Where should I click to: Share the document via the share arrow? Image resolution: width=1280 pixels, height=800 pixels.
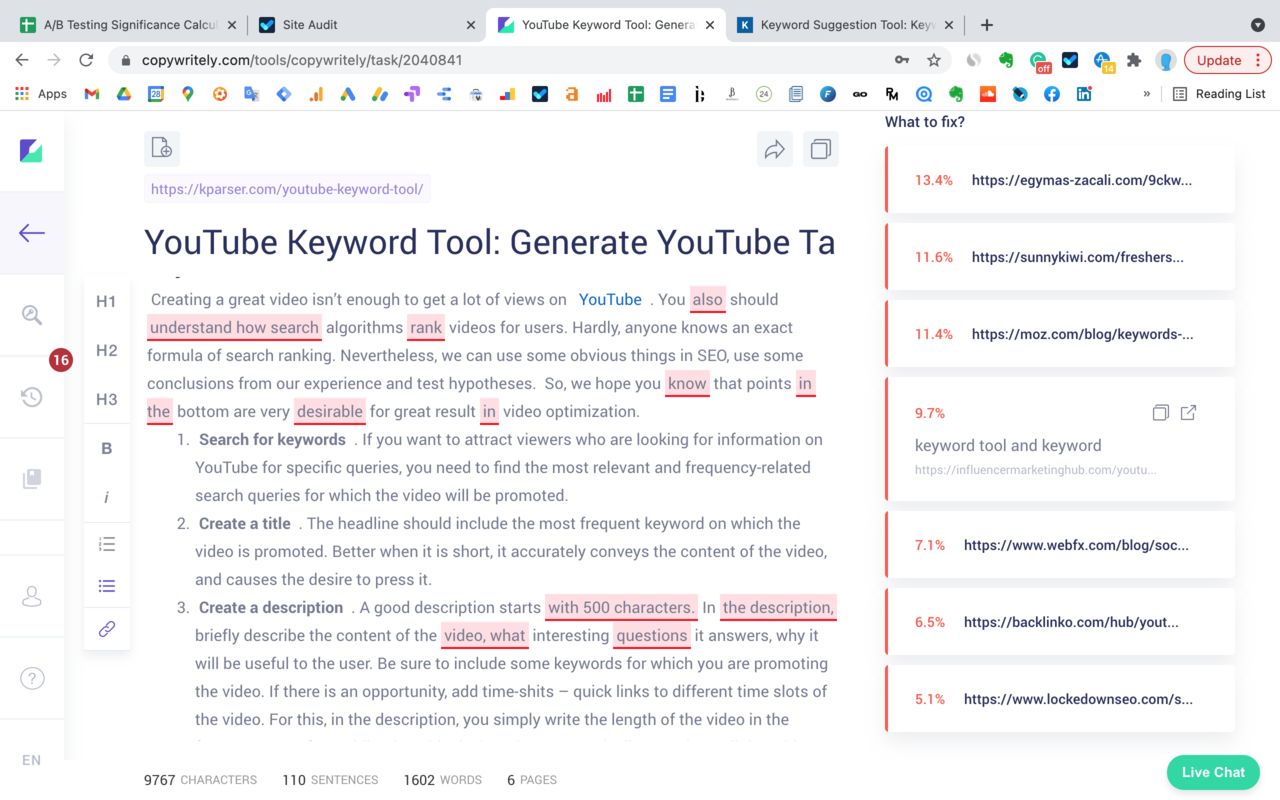(774, 148)
